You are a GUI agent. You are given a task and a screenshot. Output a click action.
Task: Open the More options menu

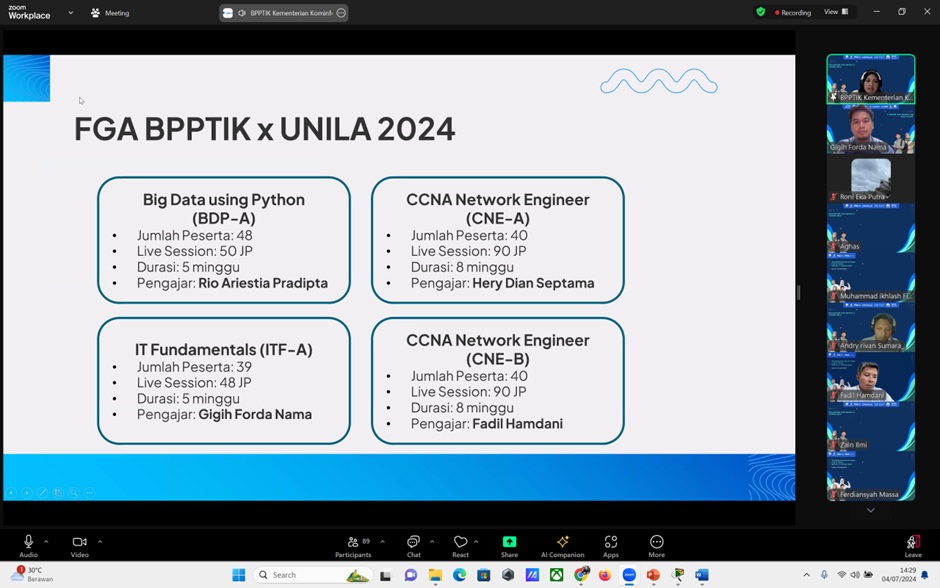coord(656,545)
